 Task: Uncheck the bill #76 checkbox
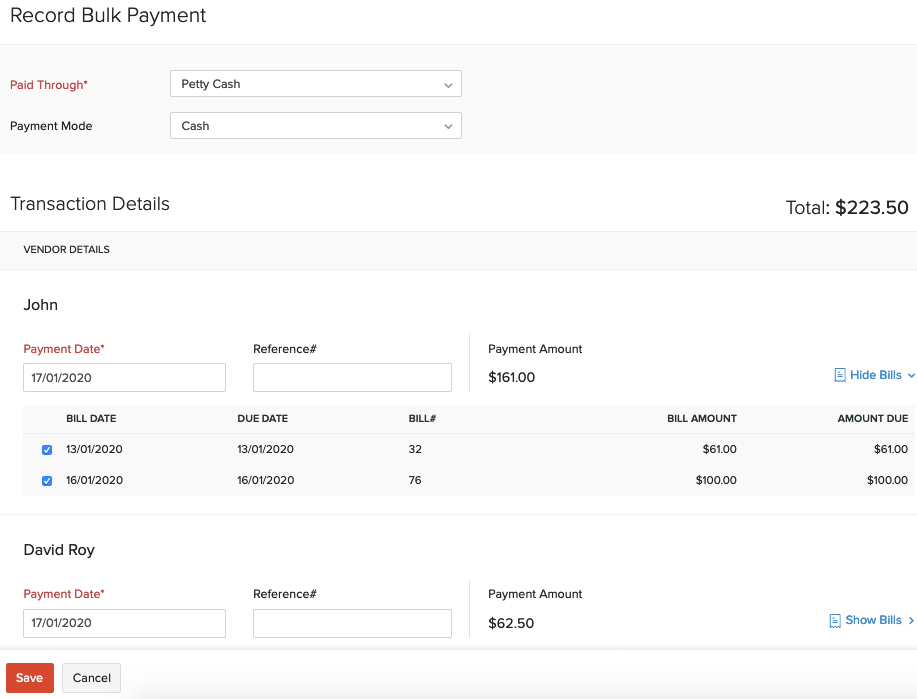click(x=46, y=481)
